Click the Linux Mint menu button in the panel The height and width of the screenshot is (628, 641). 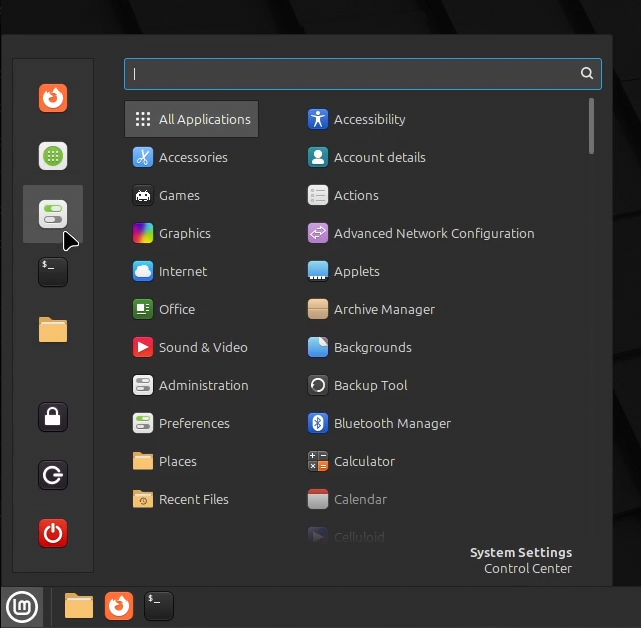click(22, 607)
